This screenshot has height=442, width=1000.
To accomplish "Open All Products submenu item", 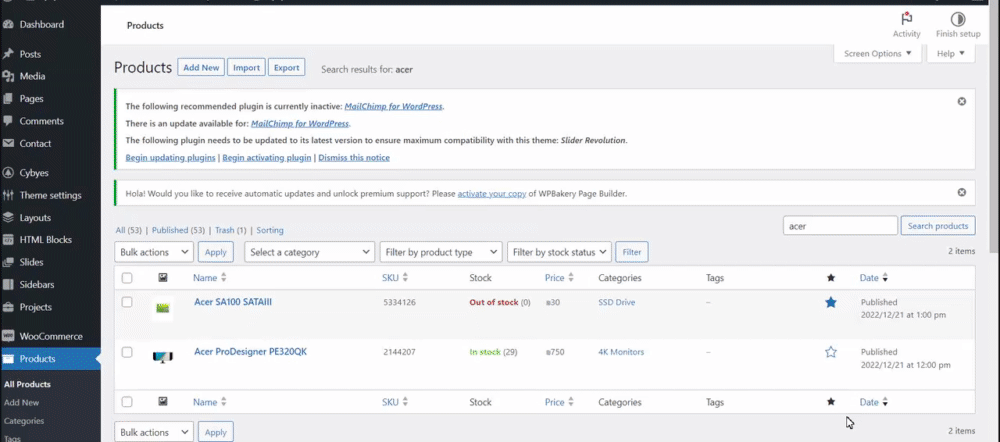I will [27, 384].
